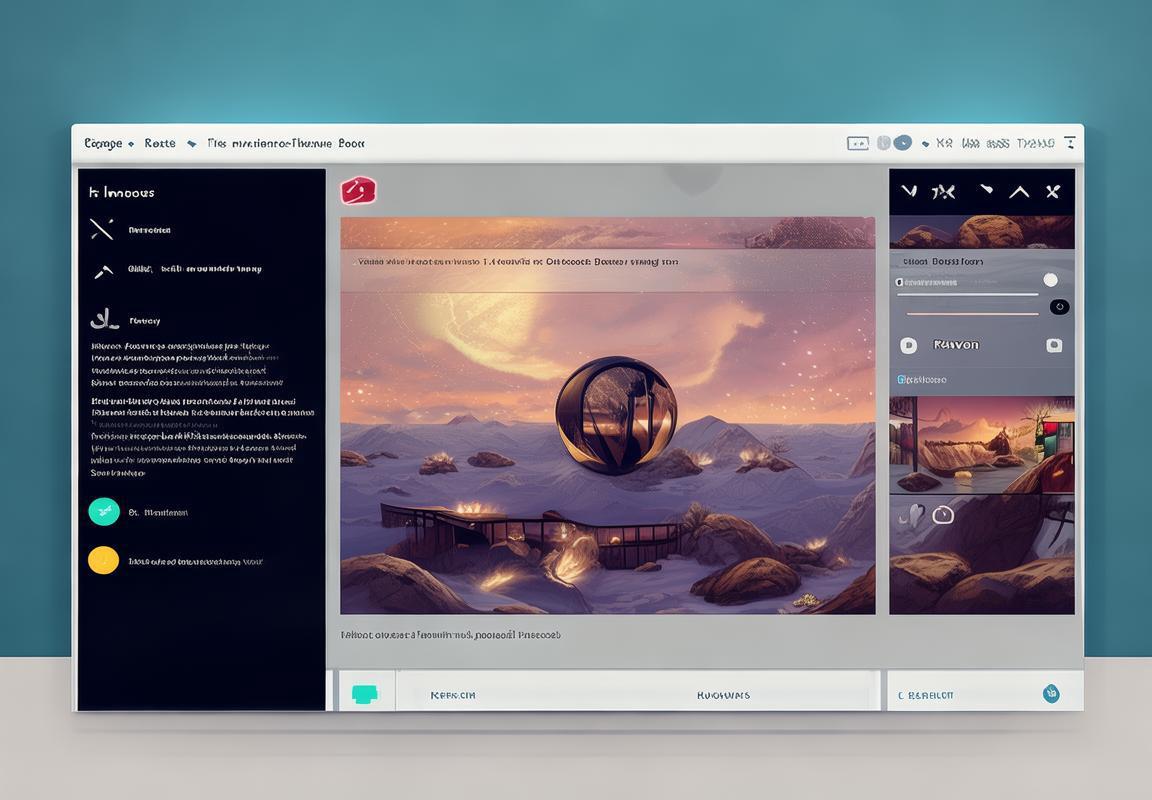Click the round blue icon in bottom-right bar

(1050, 694)
